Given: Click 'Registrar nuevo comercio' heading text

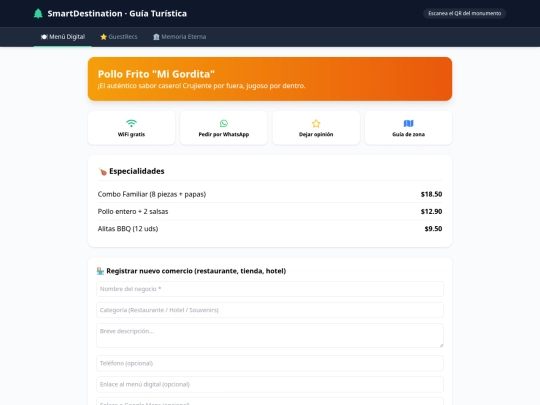Looking at the screenshot, I should [x=196, y=271].
